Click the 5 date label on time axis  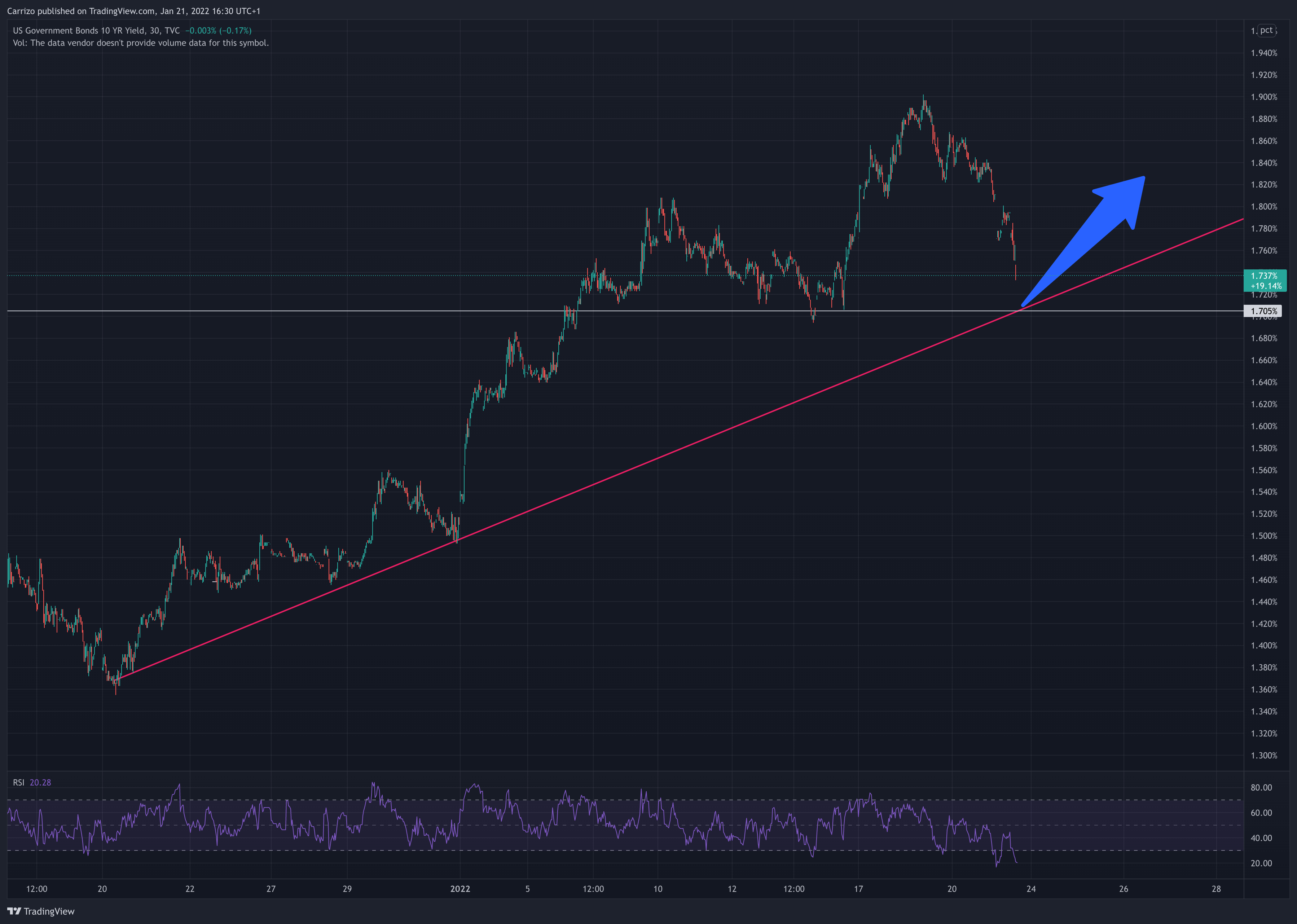pyautogui.click(x=527, y=889)
